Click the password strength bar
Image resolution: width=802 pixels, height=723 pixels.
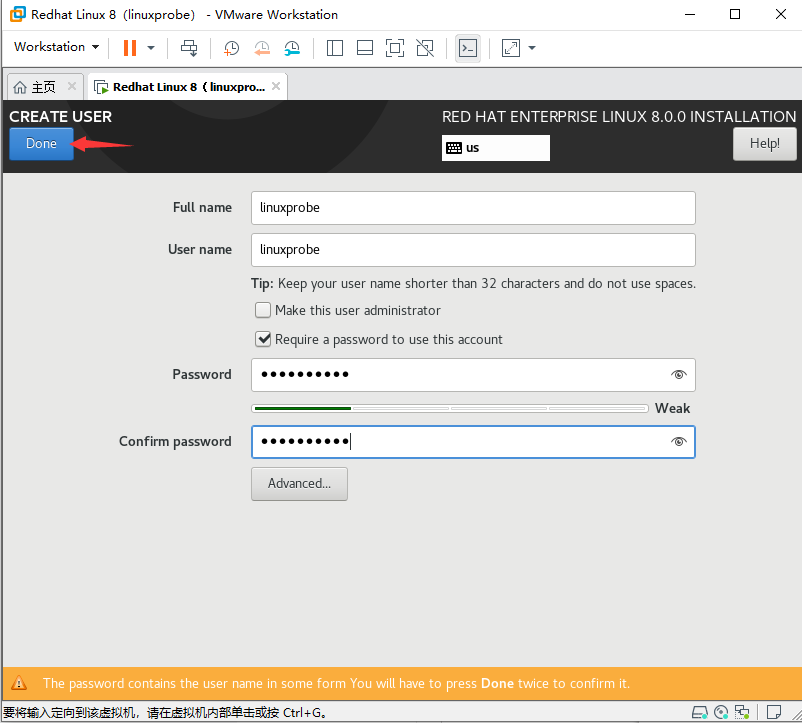tap(450, 408)
